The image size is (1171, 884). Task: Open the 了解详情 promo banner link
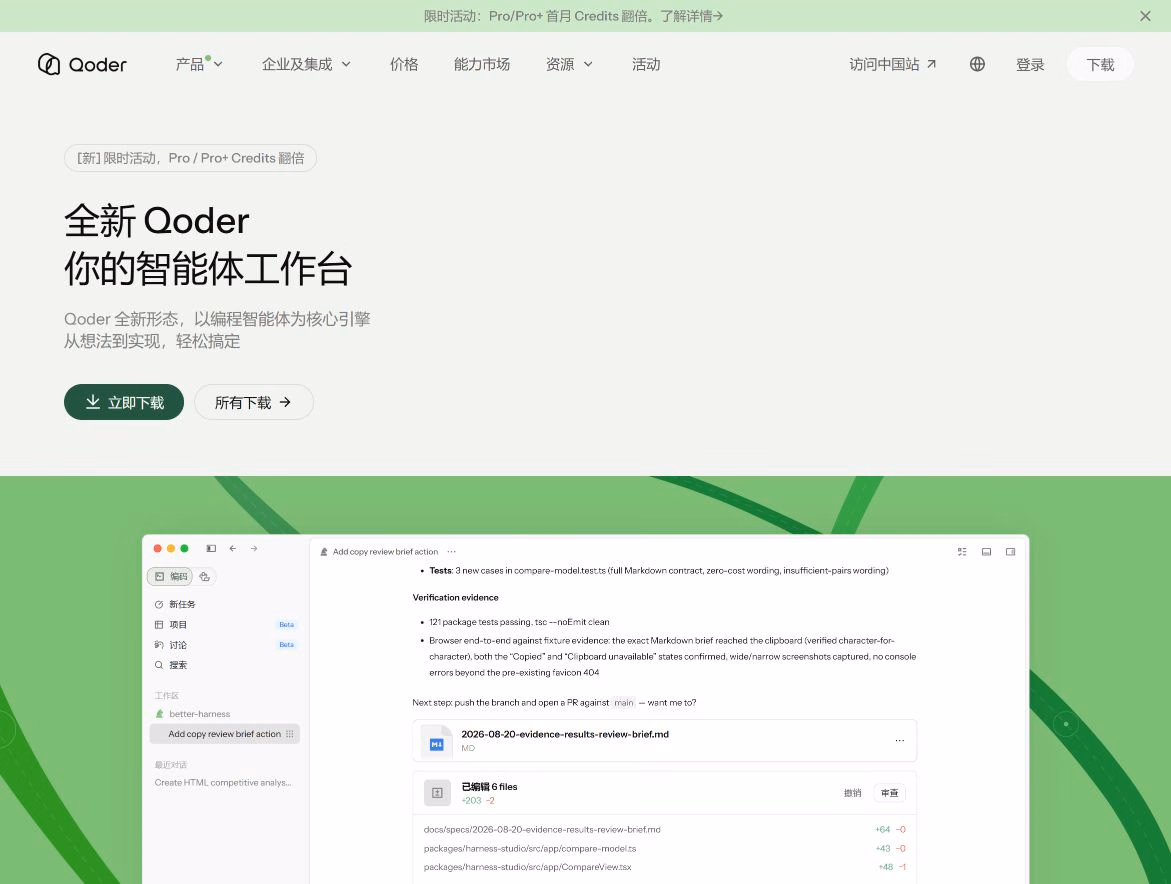coord(692,16)
